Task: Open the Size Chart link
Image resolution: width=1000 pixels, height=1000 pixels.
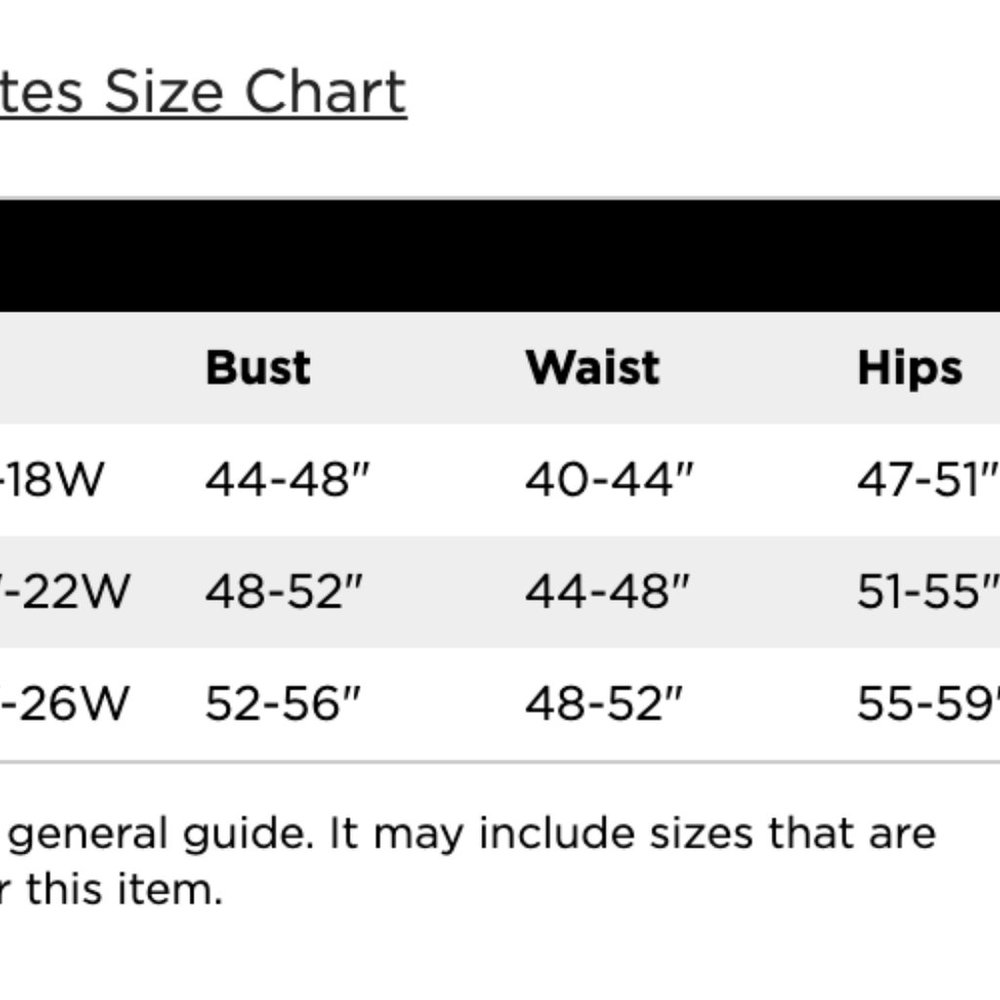Action: (x=203, y=92)
